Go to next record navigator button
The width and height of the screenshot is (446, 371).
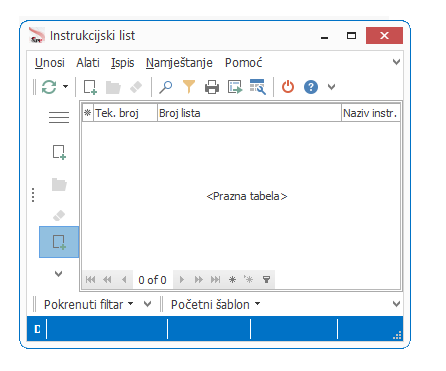(x=182, y=279)
